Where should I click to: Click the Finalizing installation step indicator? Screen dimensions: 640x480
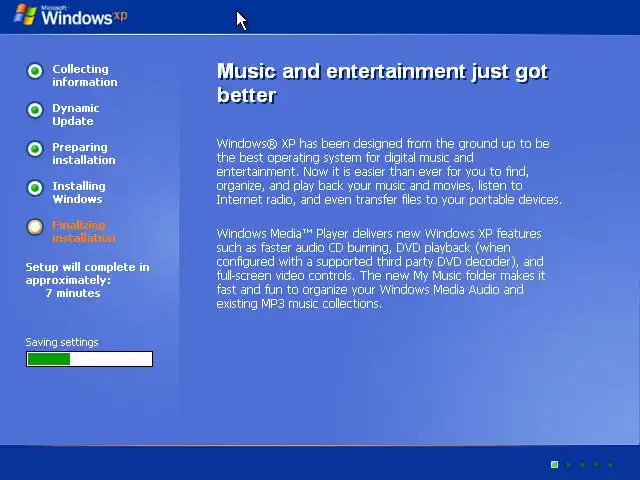click(x=35, y=227)
